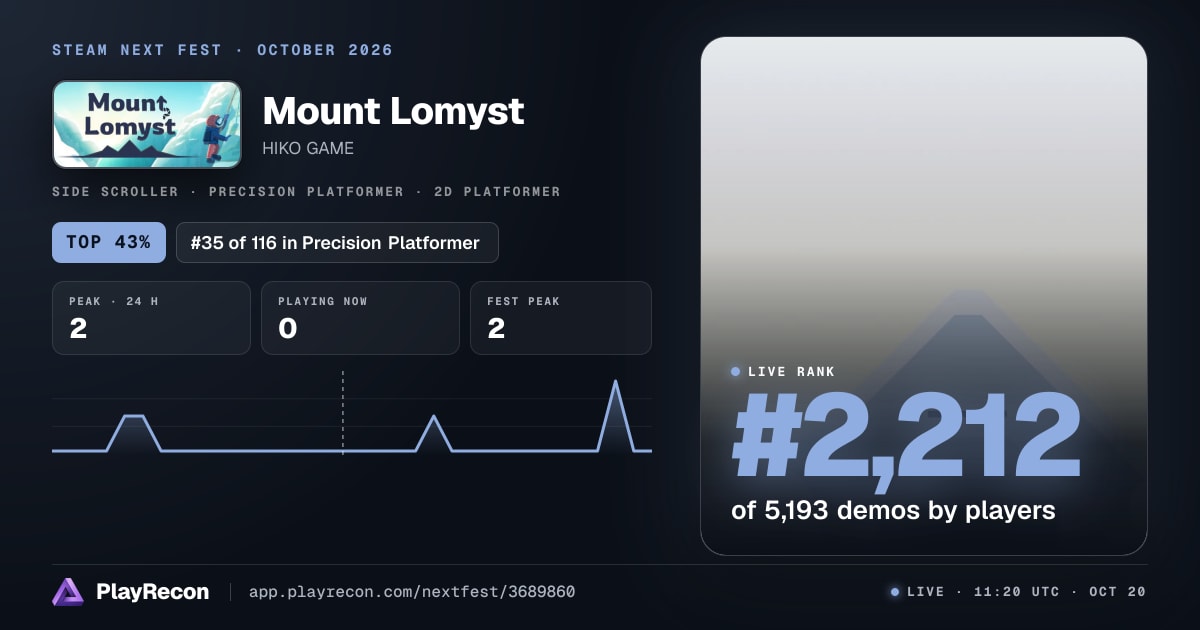The width and height of the screenshot is (1200, 630).
Task: Open the app.playrecon.com/nextfest/3689860 link
Action: pyautogui.click(x=412, y=592)
